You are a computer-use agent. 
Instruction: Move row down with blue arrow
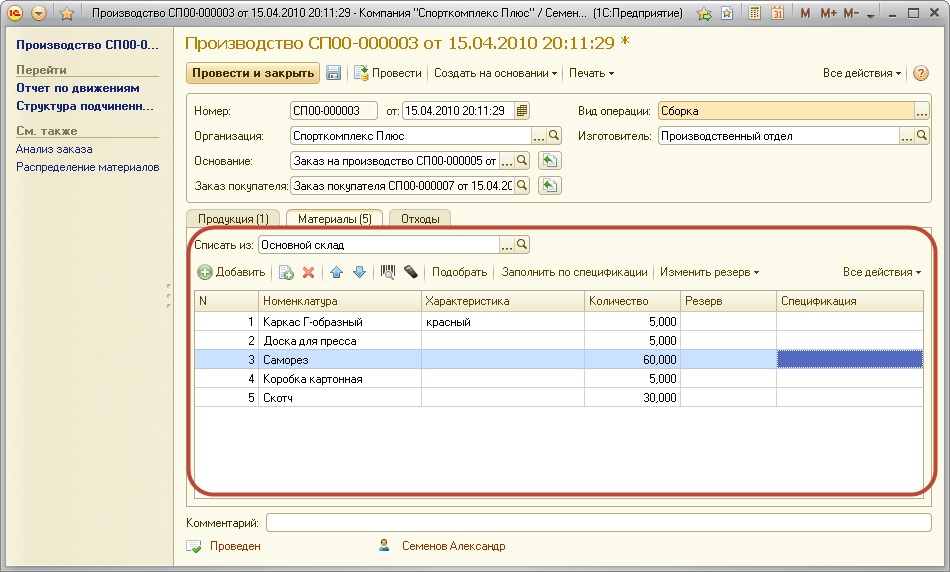(359, 273)
